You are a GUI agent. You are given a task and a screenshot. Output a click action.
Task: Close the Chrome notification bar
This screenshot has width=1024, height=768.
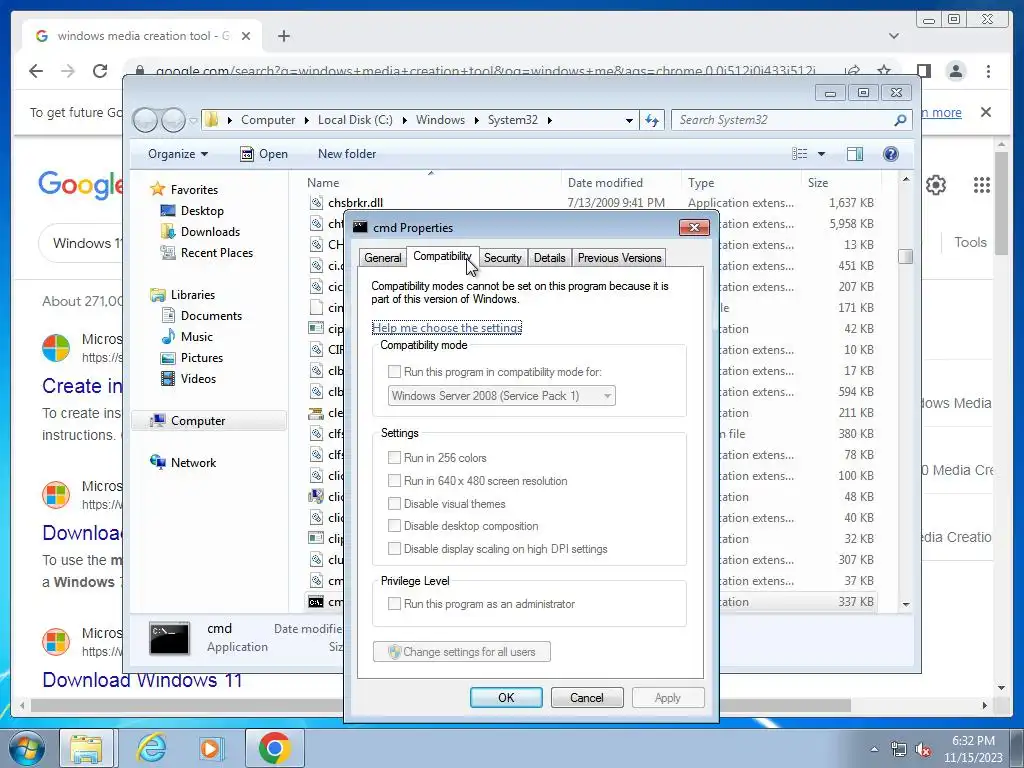click(986, 112)
